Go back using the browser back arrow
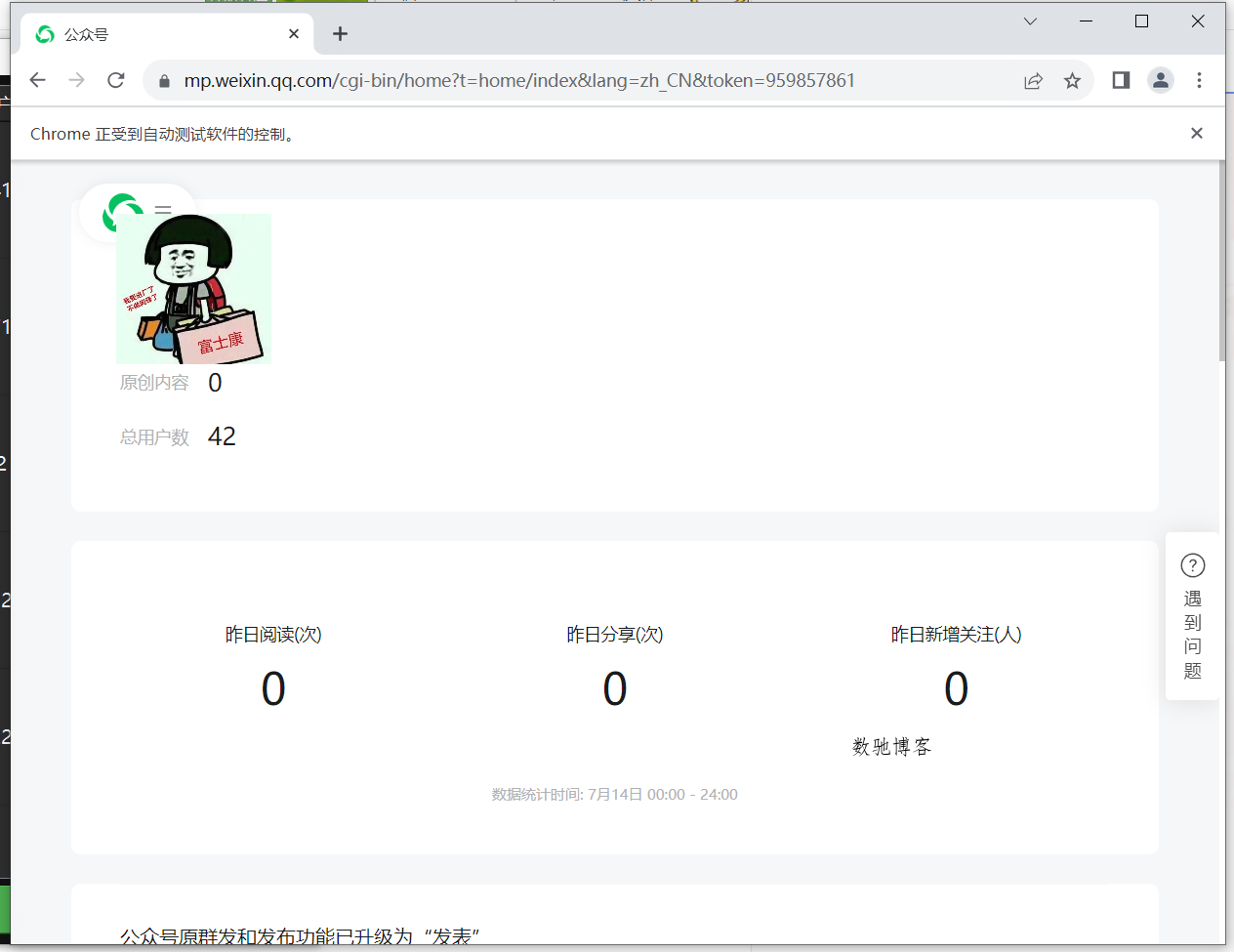The height and width of the screenshot is (952, 1234). tap(37, 80)
